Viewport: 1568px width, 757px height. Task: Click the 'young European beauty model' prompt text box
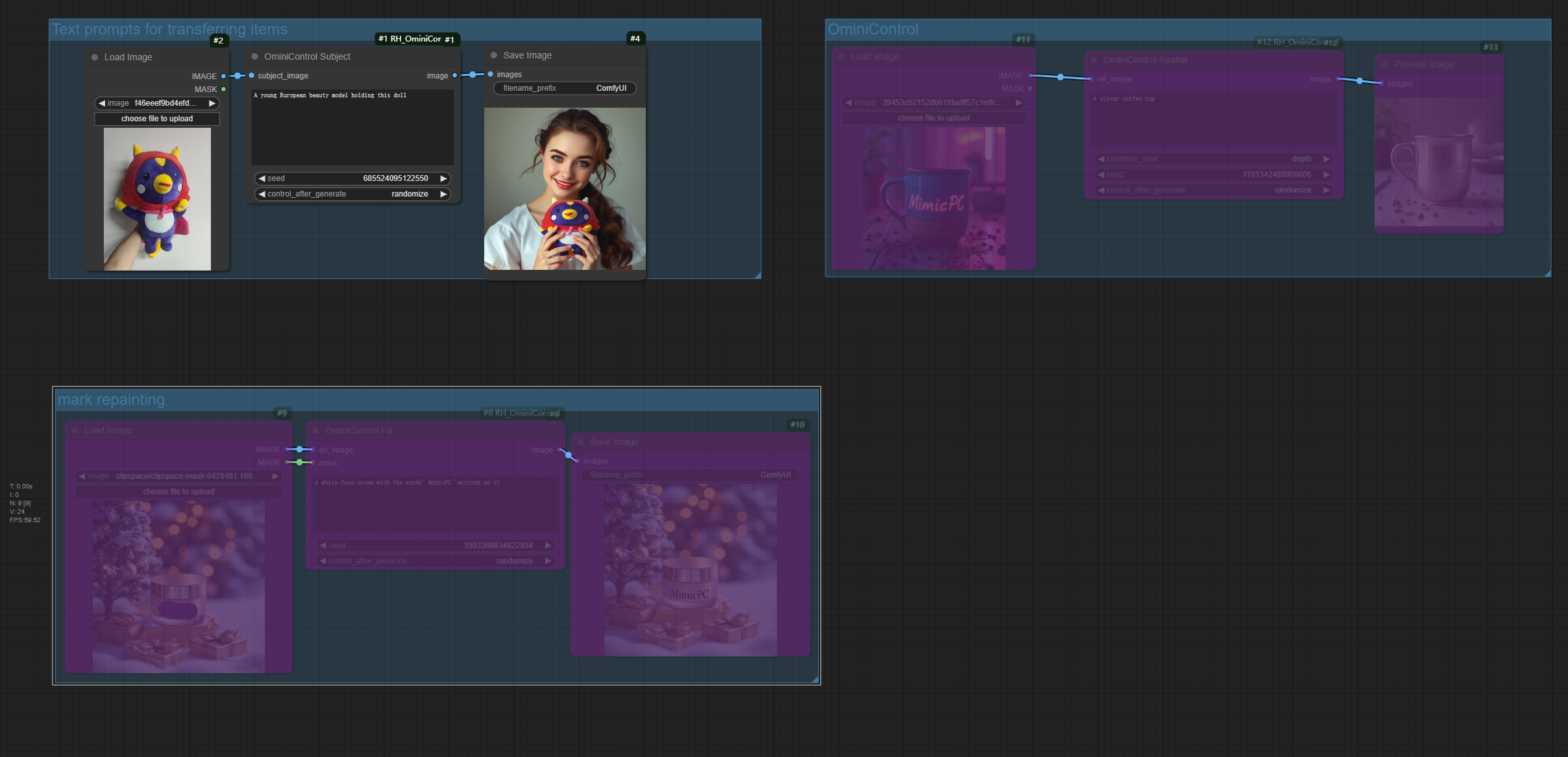352,127
